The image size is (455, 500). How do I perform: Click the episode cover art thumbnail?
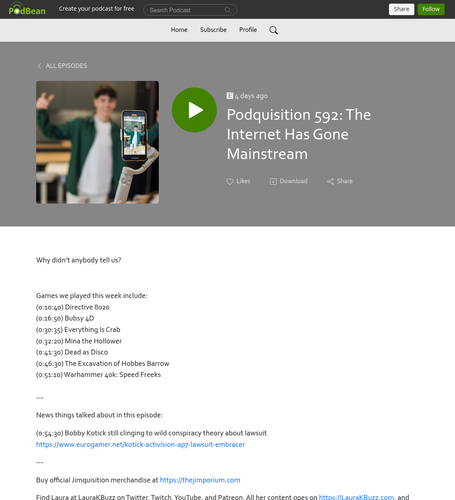click(x=97, y=142)
